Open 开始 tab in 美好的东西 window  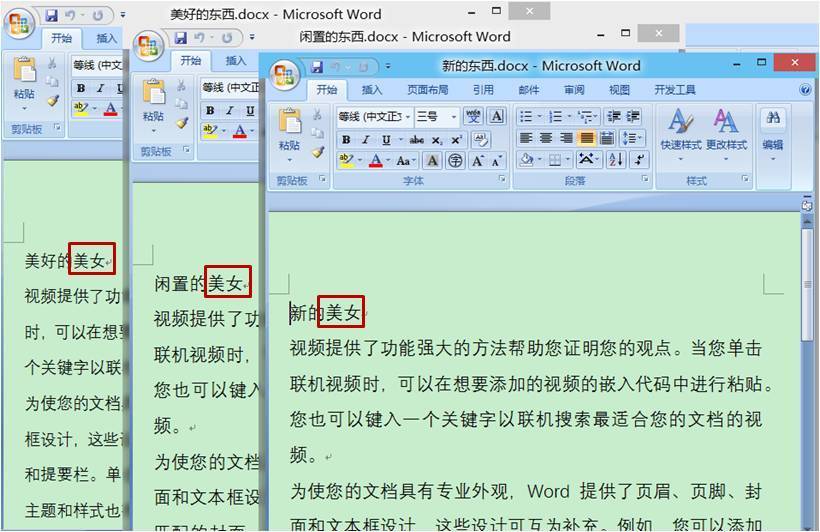pyautogui.click(x=62, y=38)
